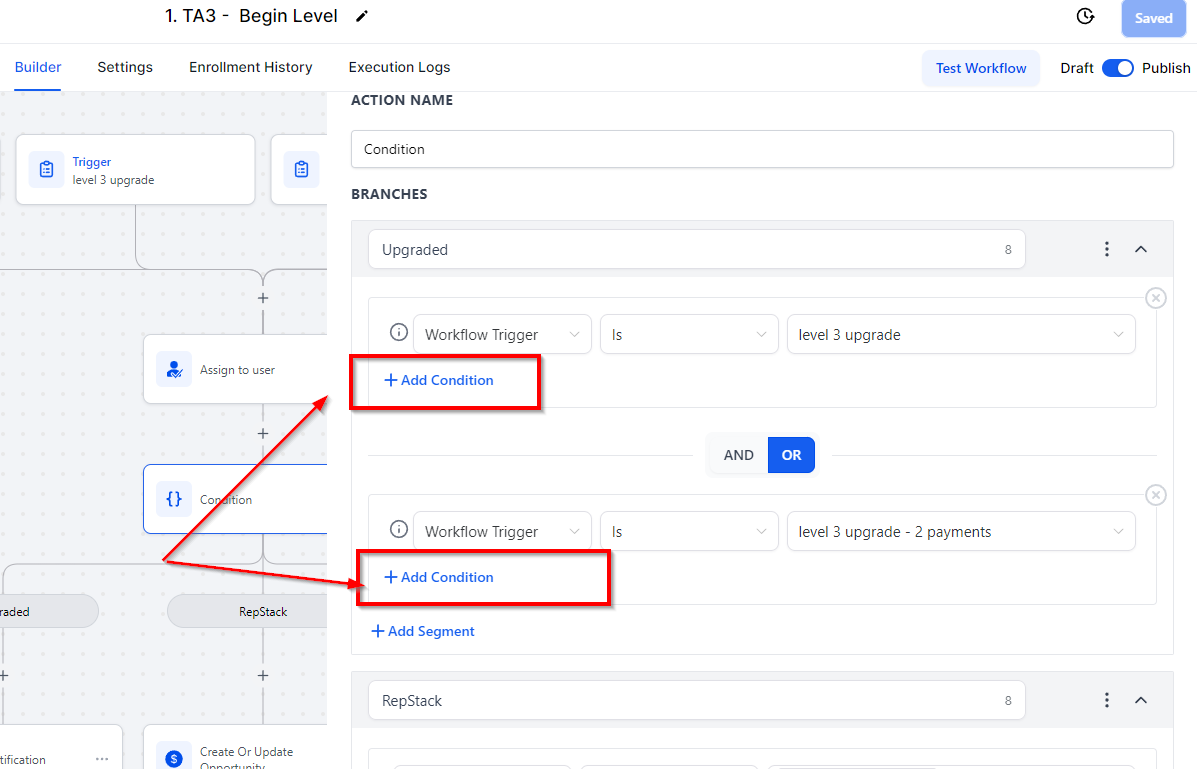Collapse the RepStack branch section
This screenshot has height=769, width=1197.
coord(1141,700)
